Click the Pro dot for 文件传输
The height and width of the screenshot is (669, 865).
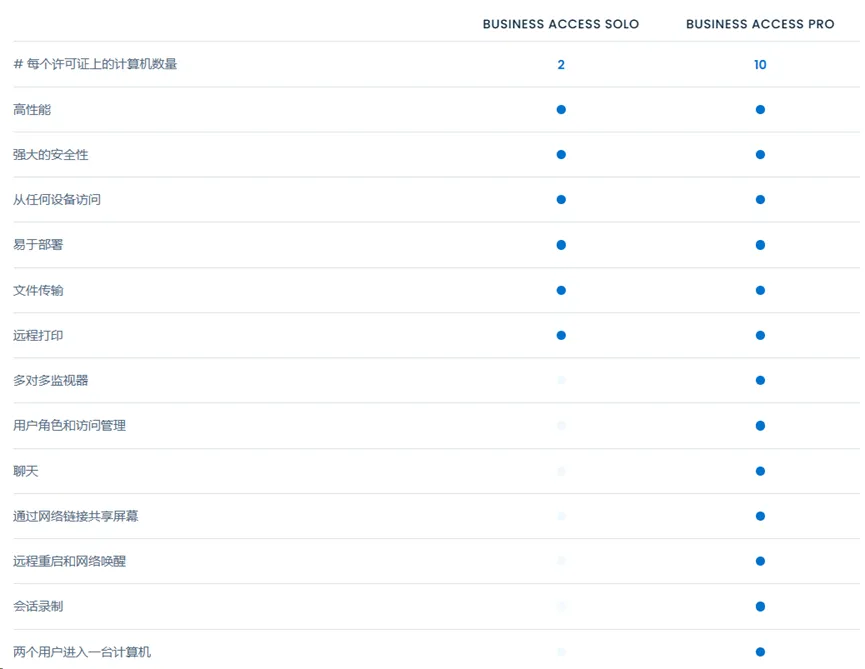(760, 290)
